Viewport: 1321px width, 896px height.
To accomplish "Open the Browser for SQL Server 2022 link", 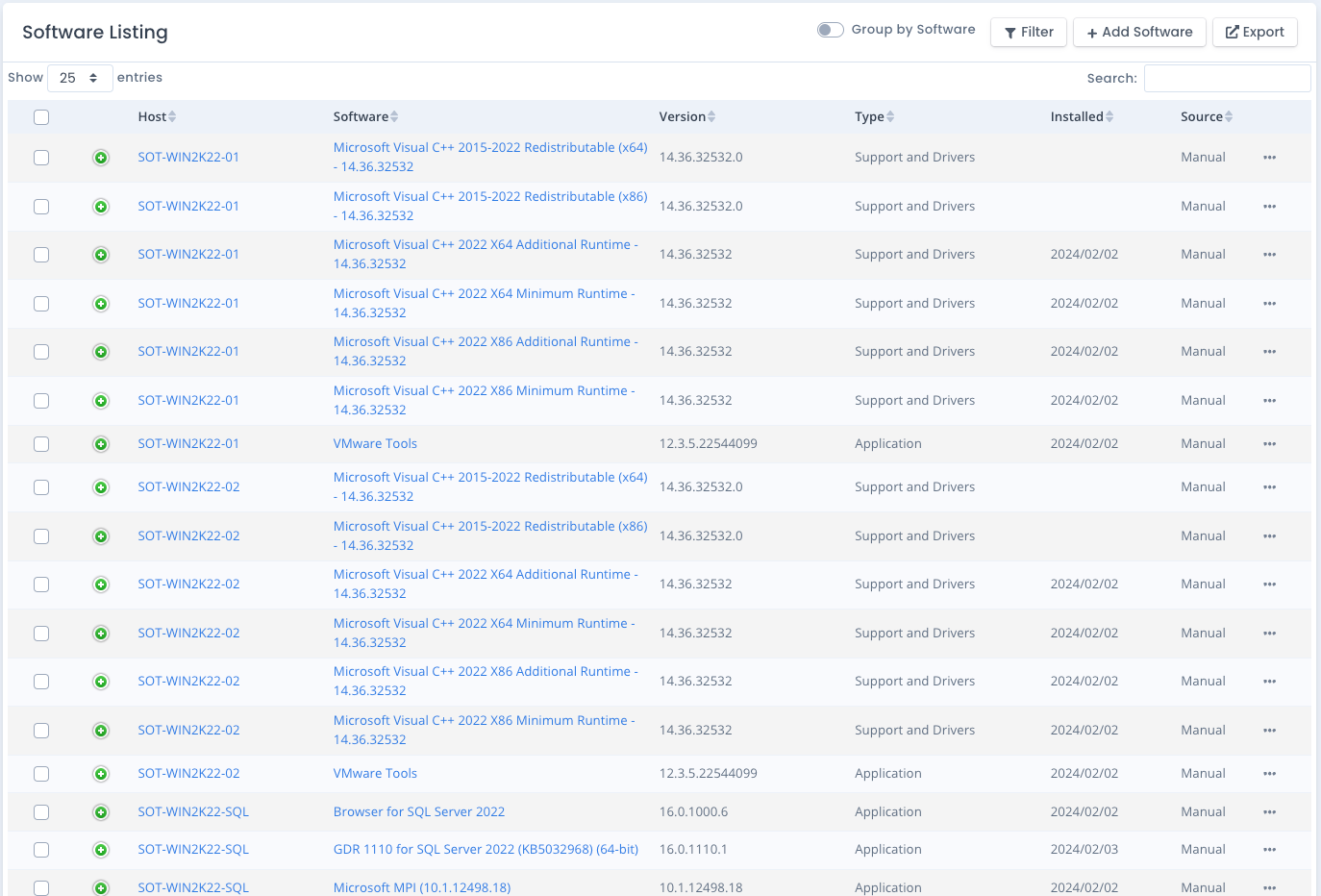I will pos(419,812).
